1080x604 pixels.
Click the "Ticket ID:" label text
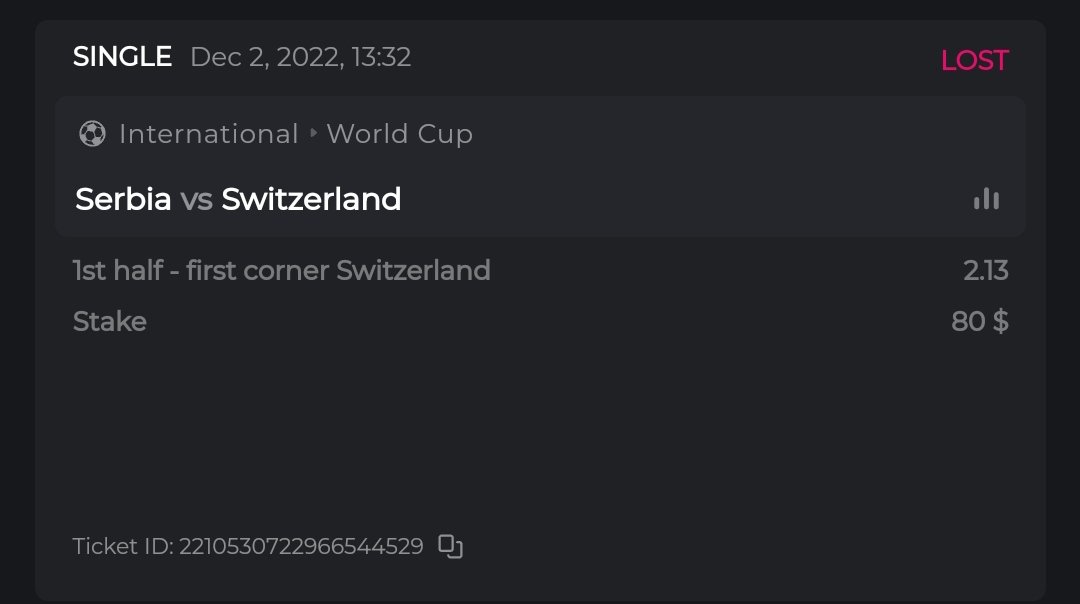tap(123, 547)
